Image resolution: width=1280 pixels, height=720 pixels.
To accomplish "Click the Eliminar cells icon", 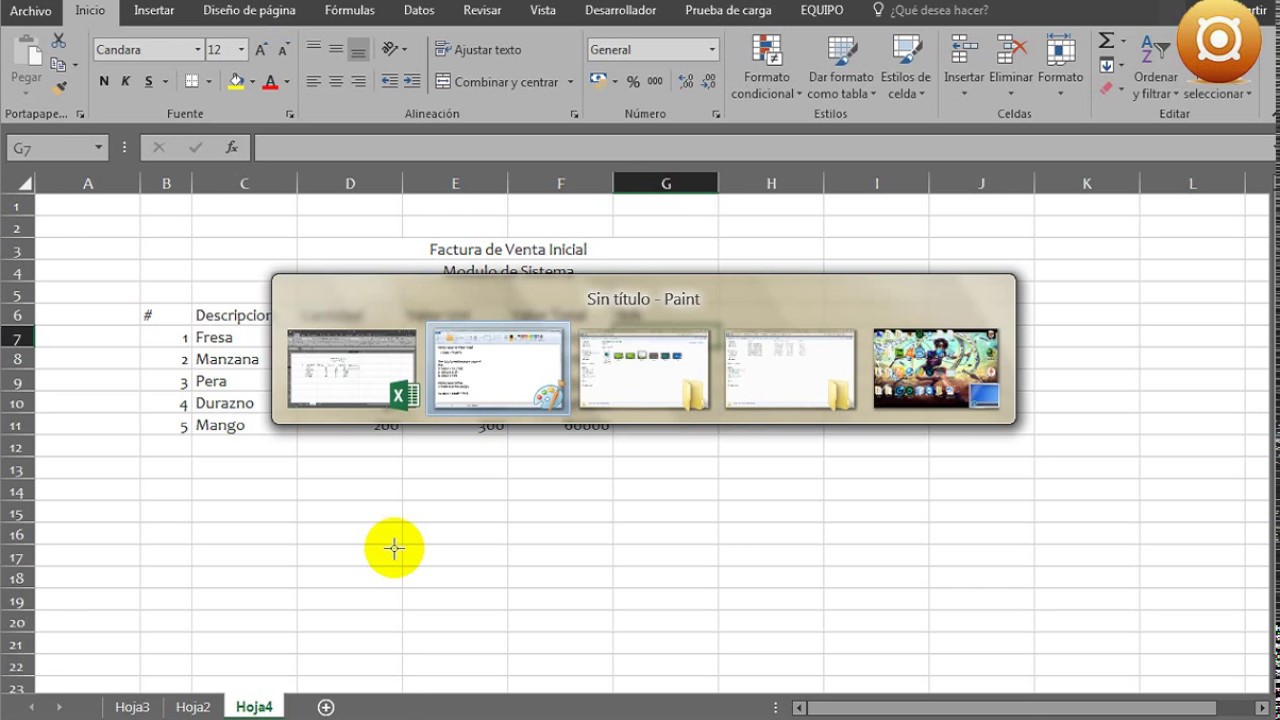I will point(1011,50).
